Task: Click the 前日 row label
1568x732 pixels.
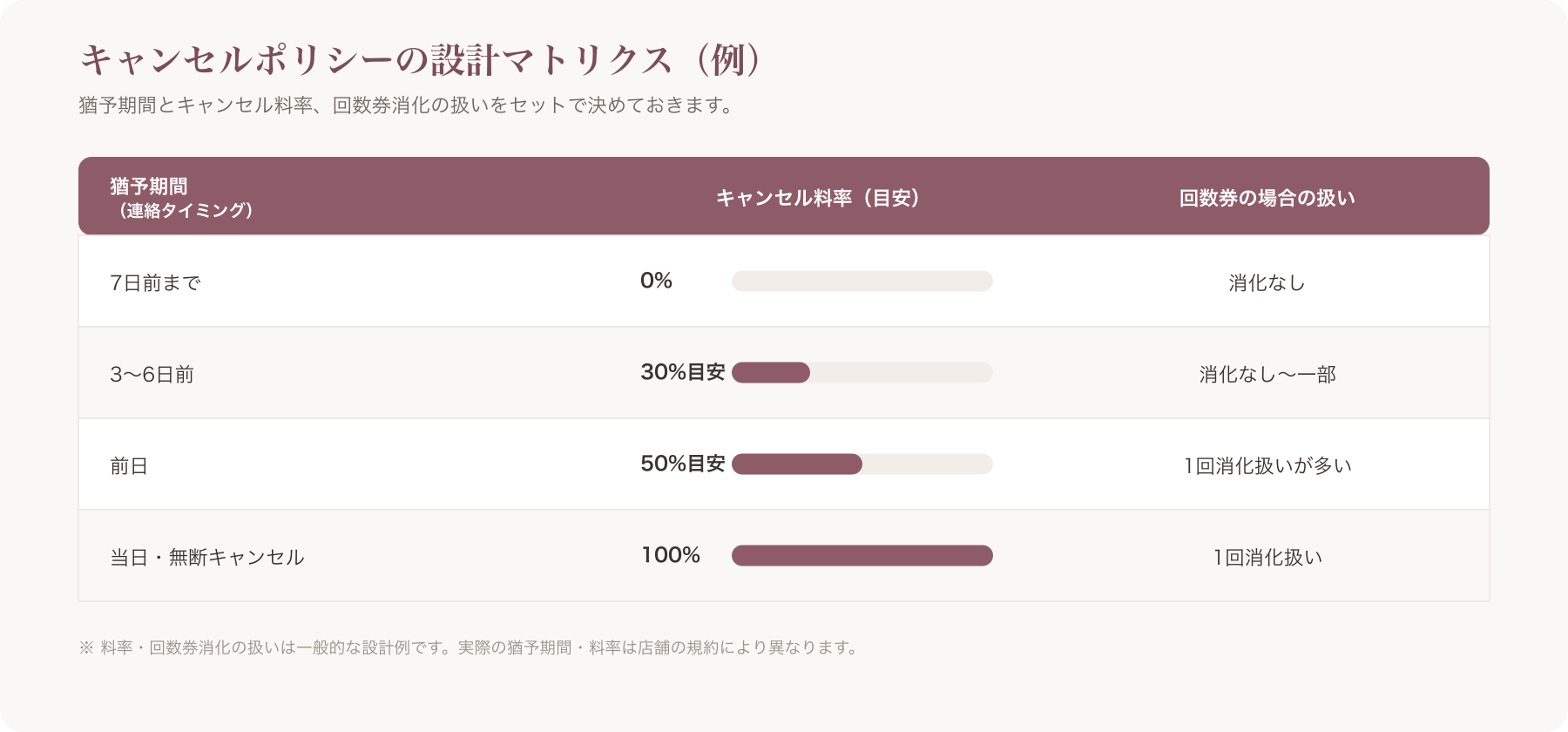Action: pos(129,465)
